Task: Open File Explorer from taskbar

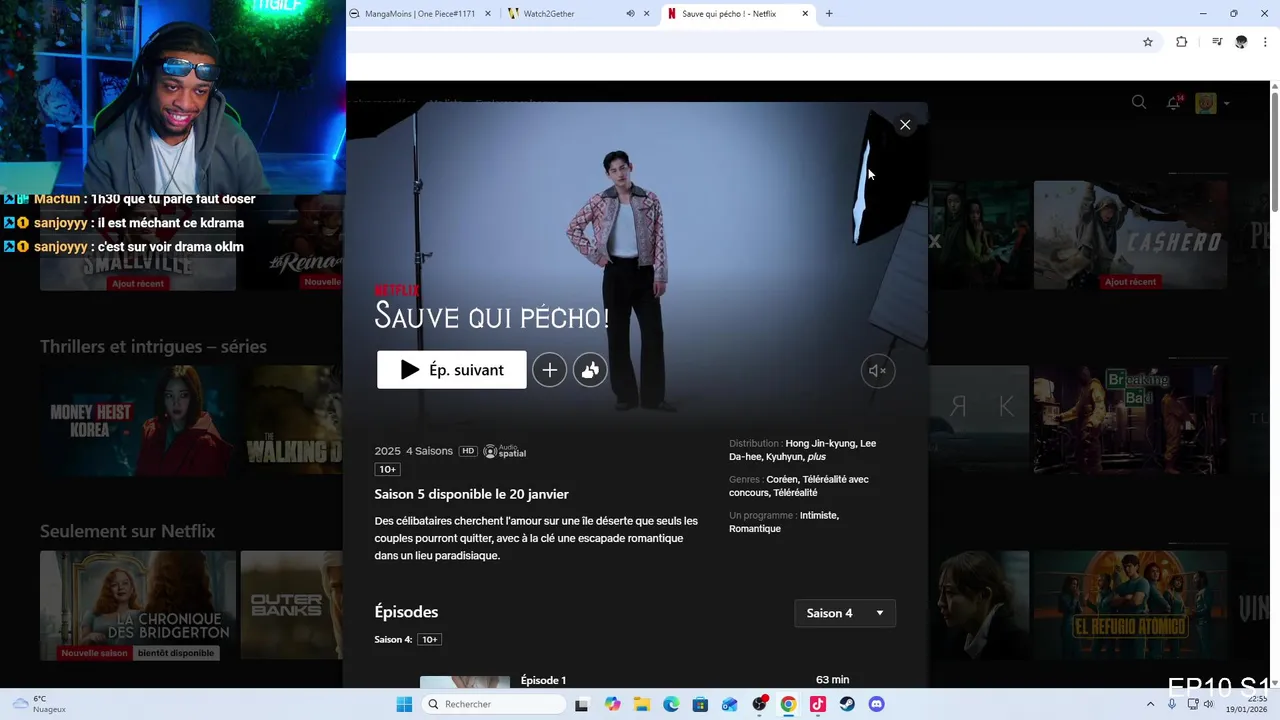Action: (x=641, y=704)
